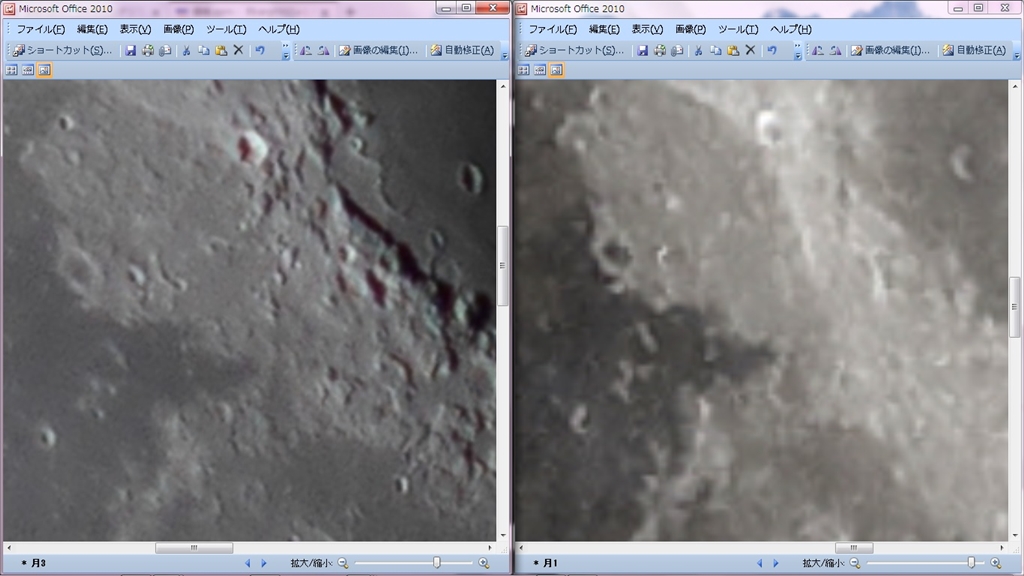
Task: Click 自動修正(A) in right window
Action: (x=974, y=50)
